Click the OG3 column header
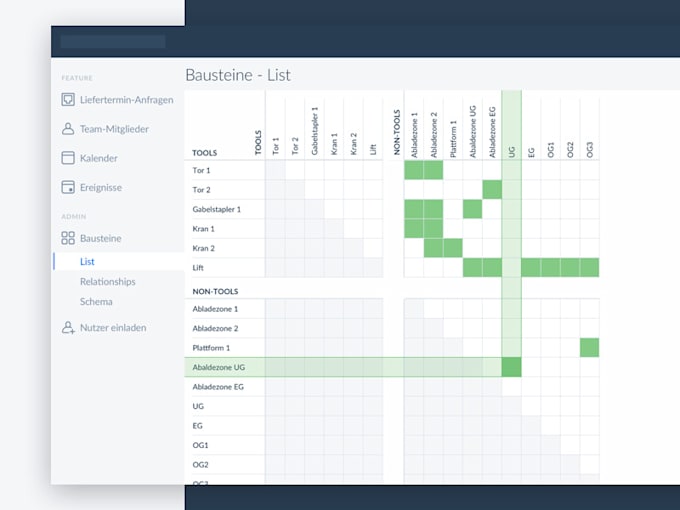This screenshot has height=510, width=680. pyautogui.click(x=590, y=150)
